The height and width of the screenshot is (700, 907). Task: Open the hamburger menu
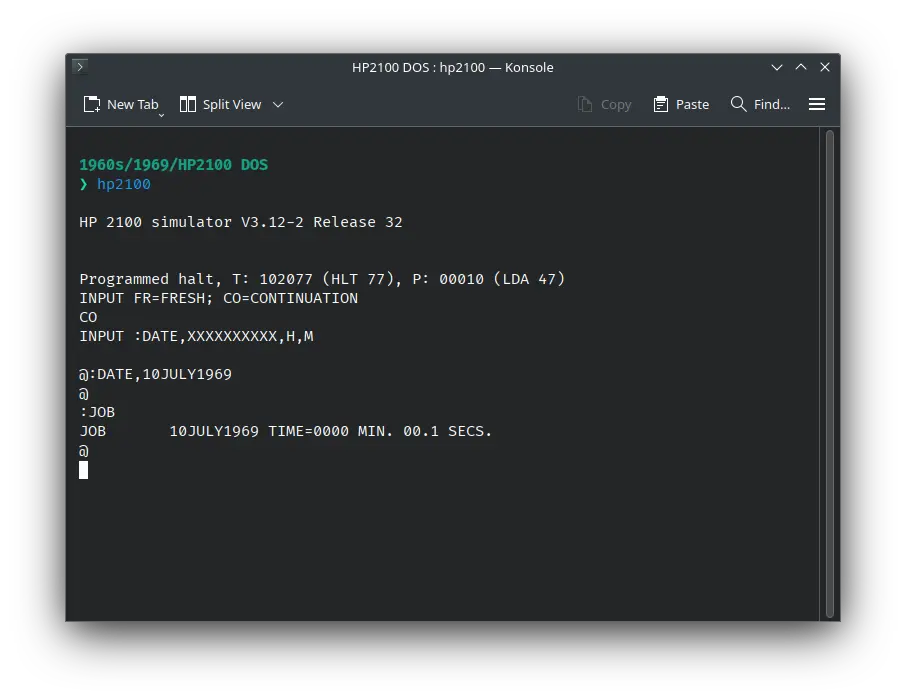pyautogui.click(x=817, y=104)
